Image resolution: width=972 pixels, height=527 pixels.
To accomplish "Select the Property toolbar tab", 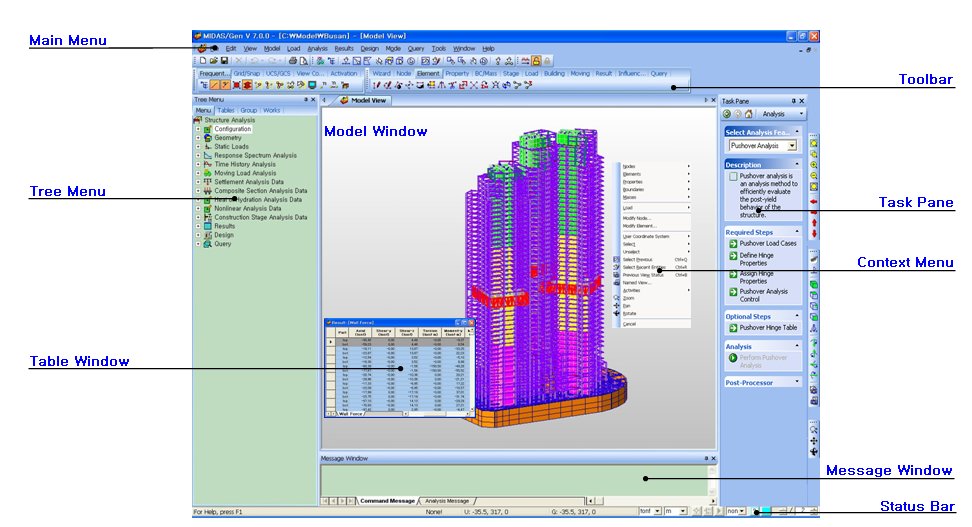I will tap(457, 73).
